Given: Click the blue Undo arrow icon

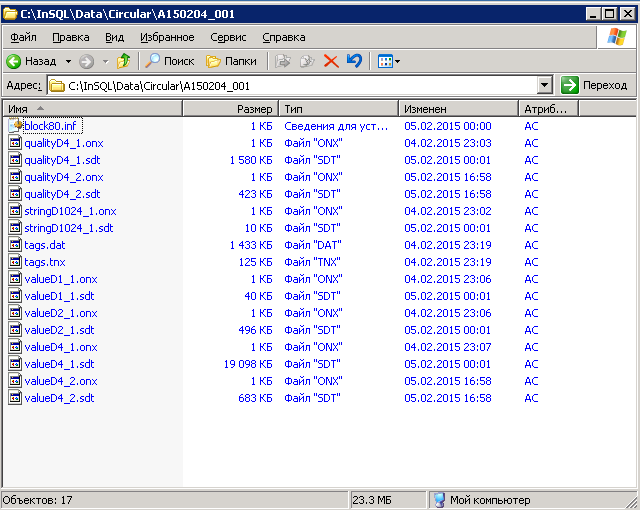Looking at the screenshot, I should (x=354, y=61).
